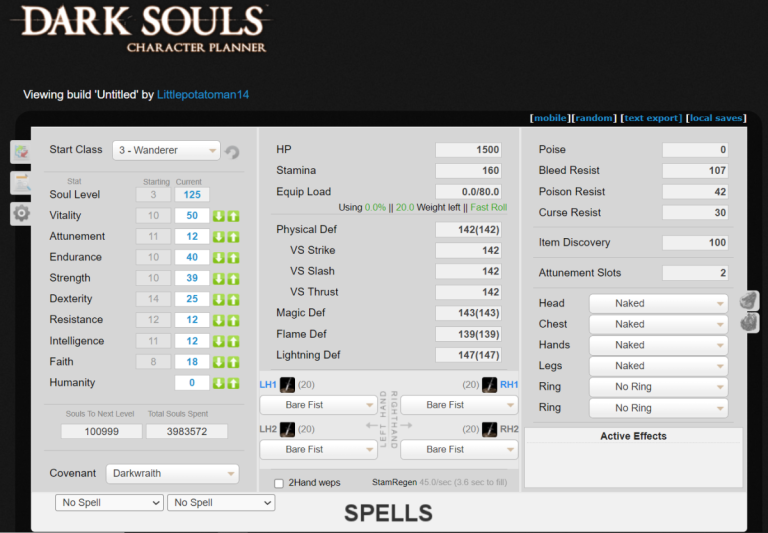Open the settings gear side tab

[21, 214]
